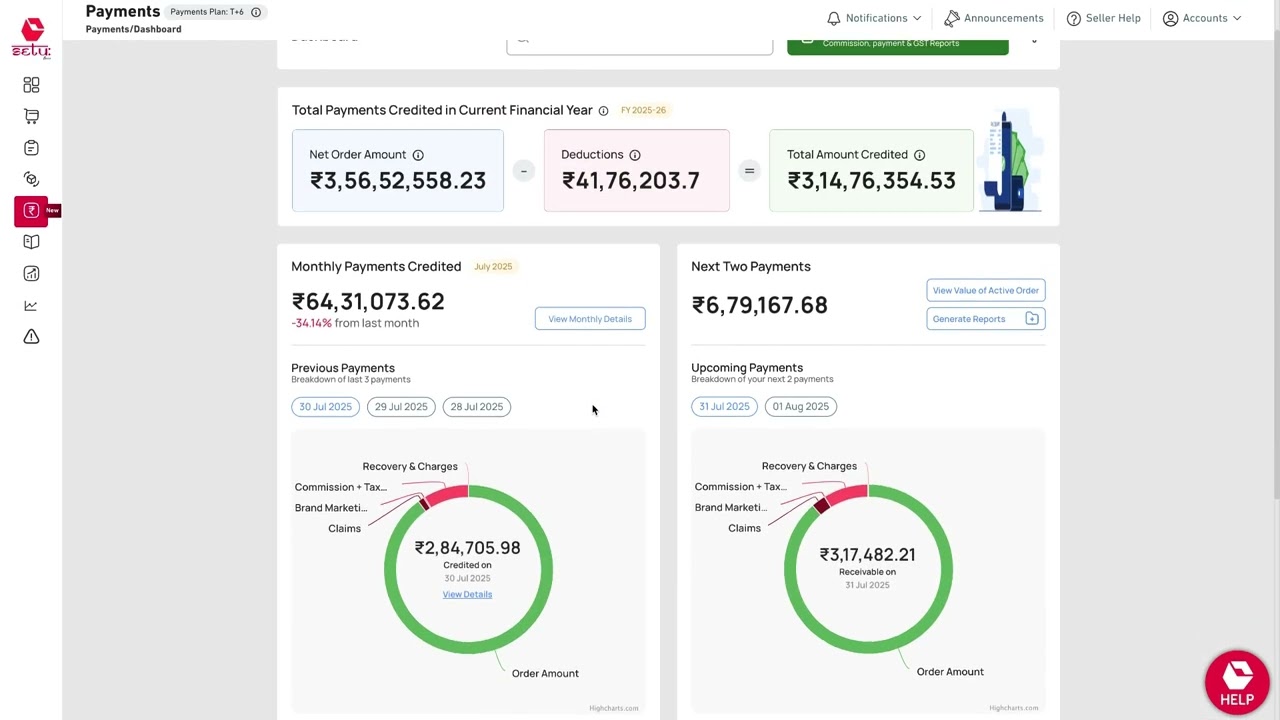
Task: Open the Notifications dropdown
Action: click(874, 18)
